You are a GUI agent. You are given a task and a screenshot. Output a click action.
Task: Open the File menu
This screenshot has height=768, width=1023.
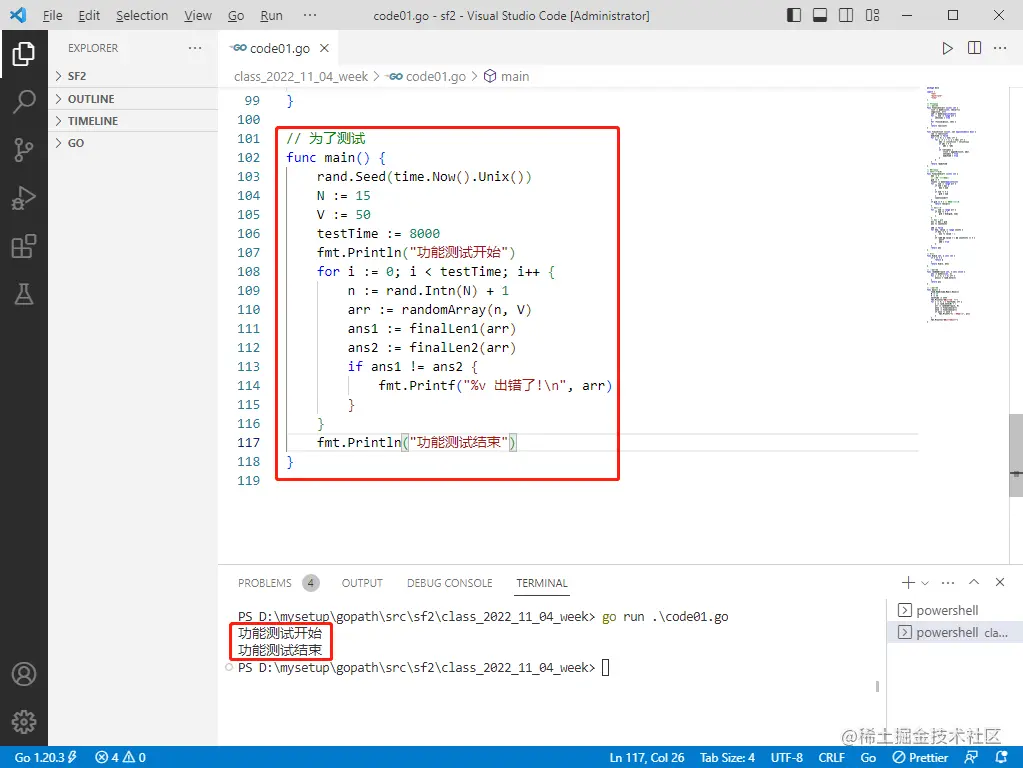point(52,15)
